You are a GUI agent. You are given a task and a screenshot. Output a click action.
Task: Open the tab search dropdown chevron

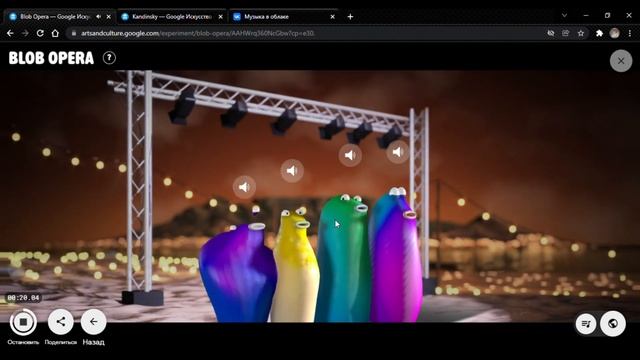564,16
